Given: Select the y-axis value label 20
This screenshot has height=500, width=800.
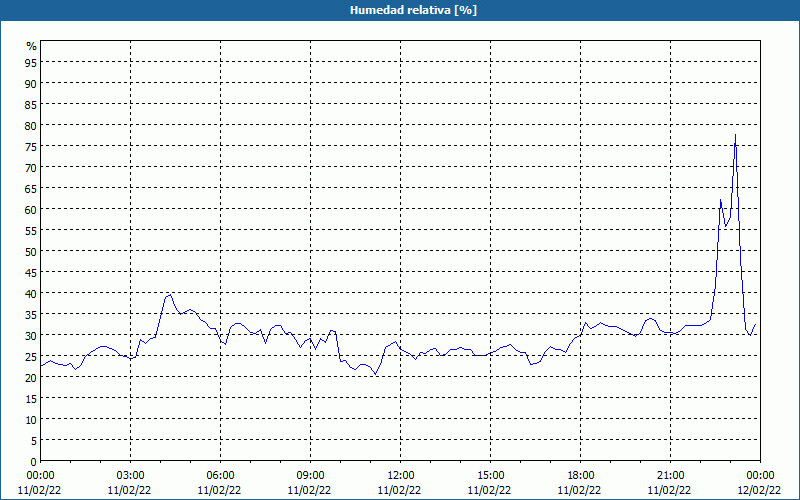Looking at the screenshot, I should 31,377.
